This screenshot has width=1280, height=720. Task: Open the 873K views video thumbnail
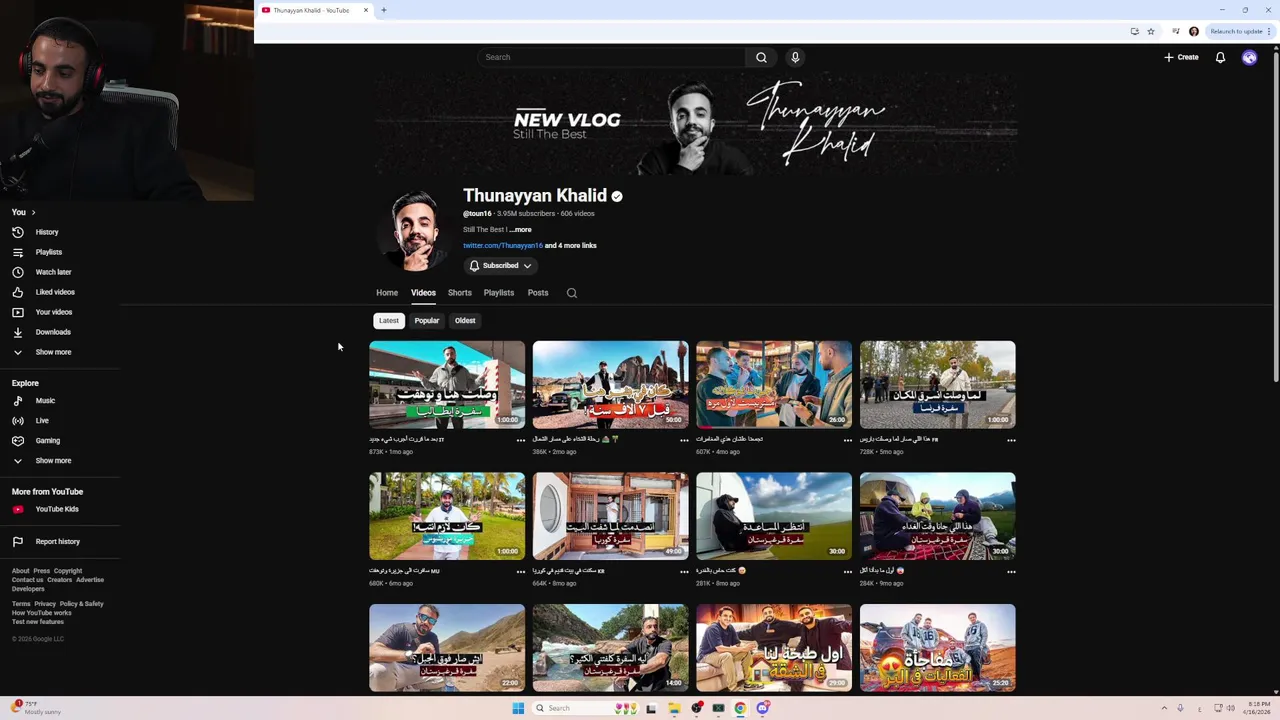click(447, 385)
